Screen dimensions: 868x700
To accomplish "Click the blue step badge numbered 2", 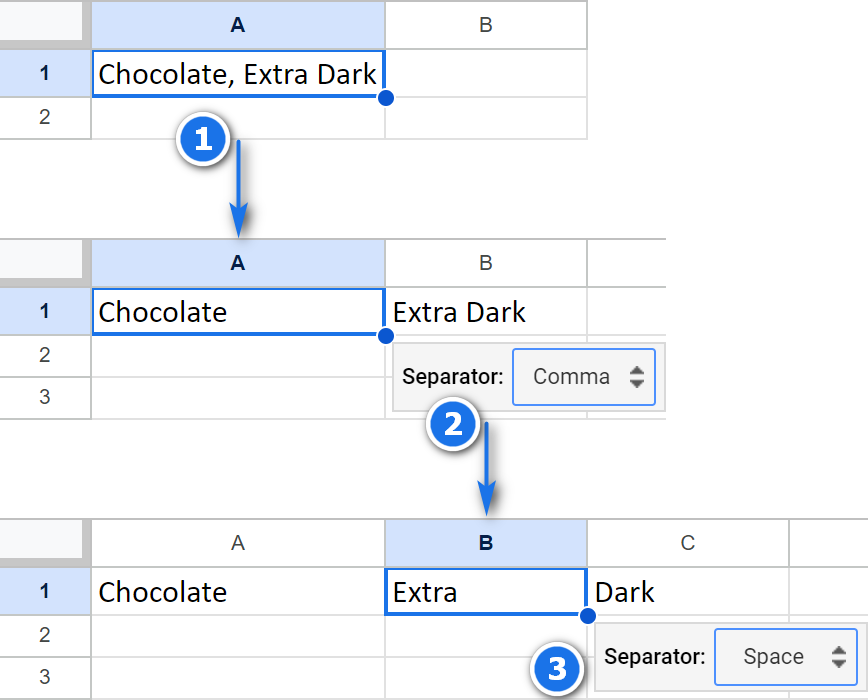I will point(454,425).
